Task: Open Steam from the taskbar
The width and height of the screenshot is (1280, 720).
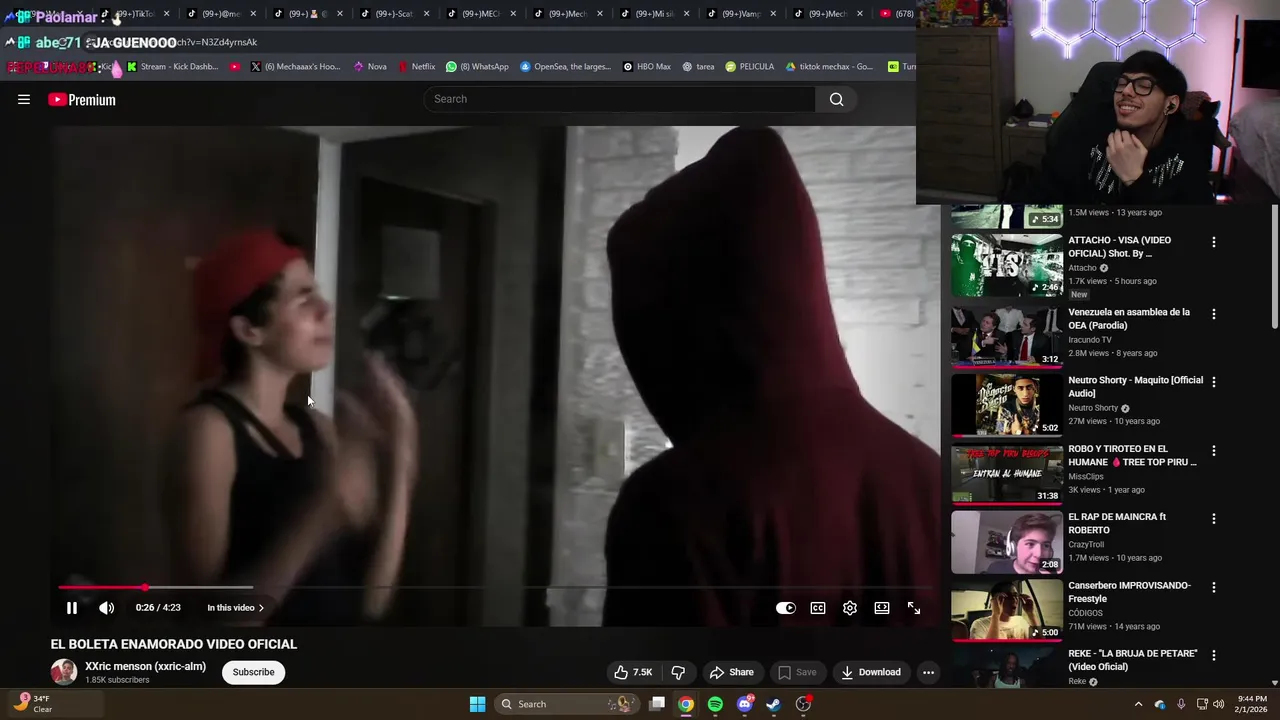Action: 773,704
